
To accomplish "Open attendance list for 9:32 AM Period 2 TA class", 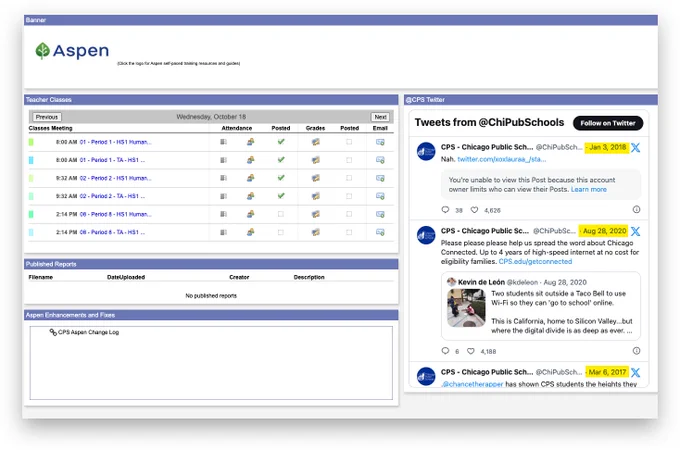I will tap(223, 196).
